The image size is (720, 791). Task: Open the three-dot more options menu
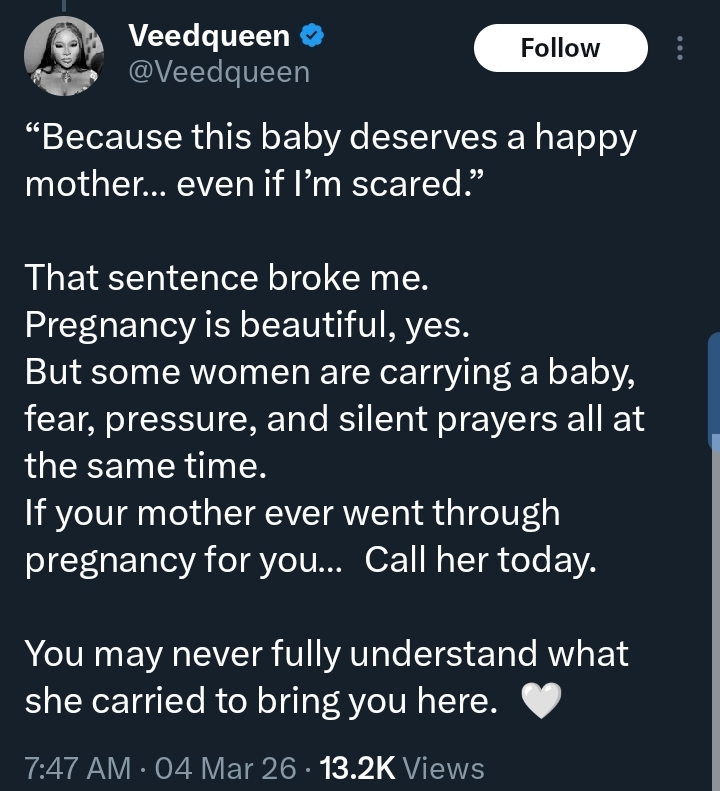[681, 48]
